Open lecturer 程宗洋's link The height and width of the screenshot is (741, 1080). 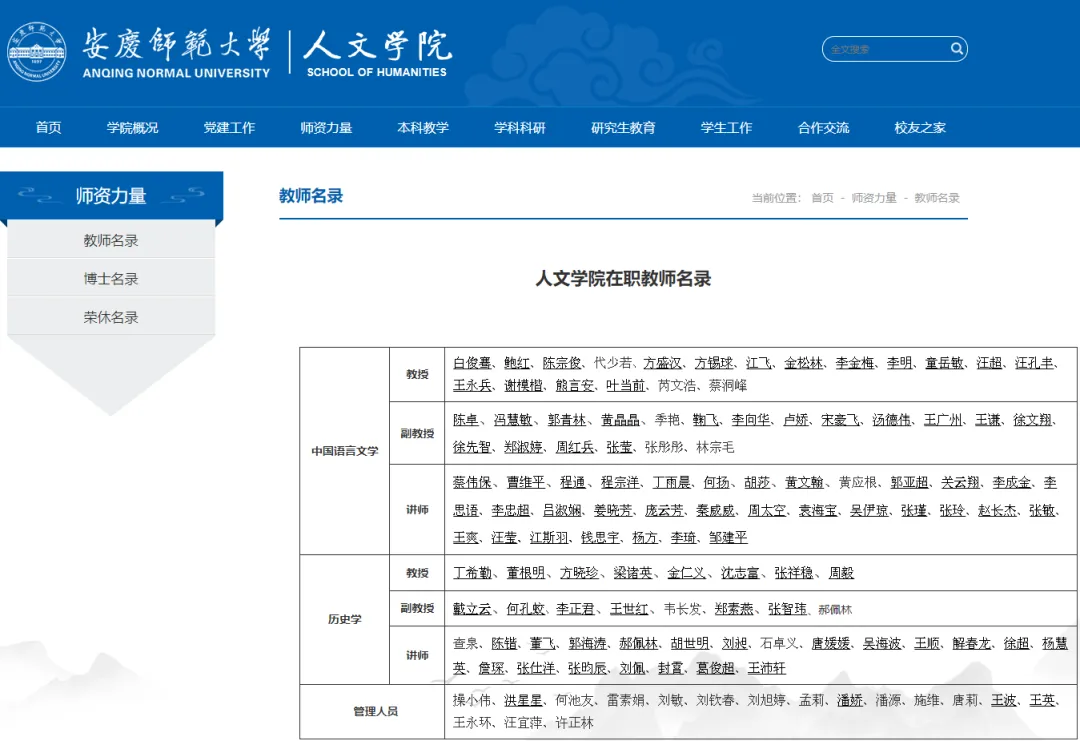[620, 483]
